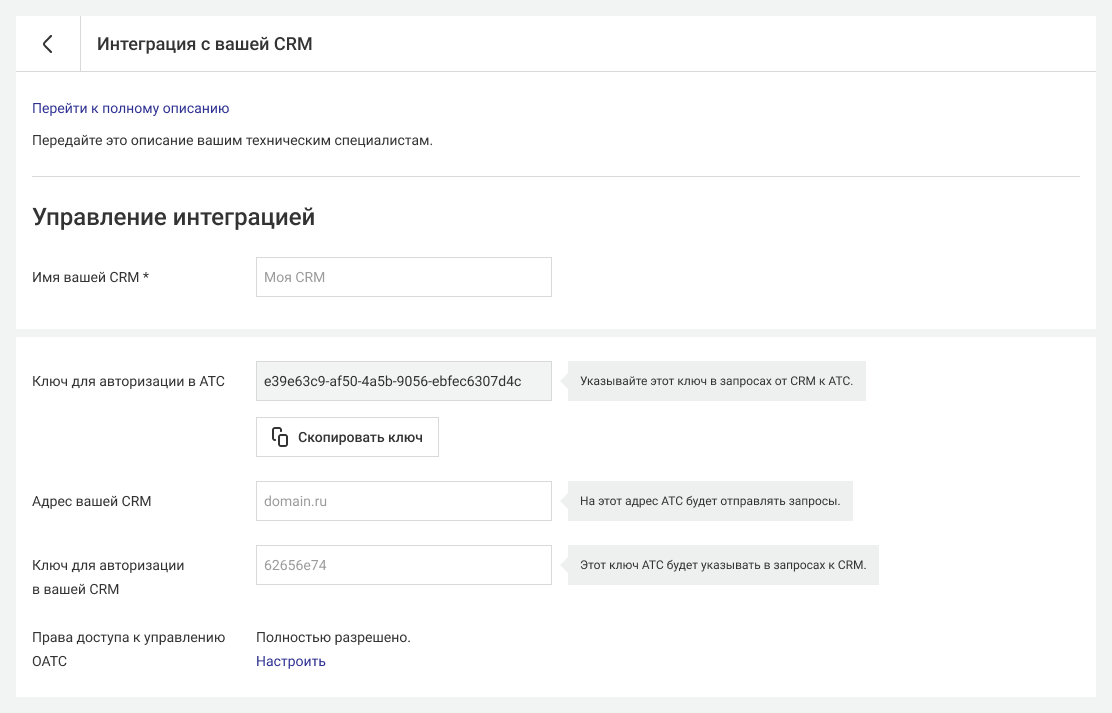Image resolution: width=1112 pixels, height=713 pixels.
Task: Click the Управление интеграцией heading
Action: [174, 217]
